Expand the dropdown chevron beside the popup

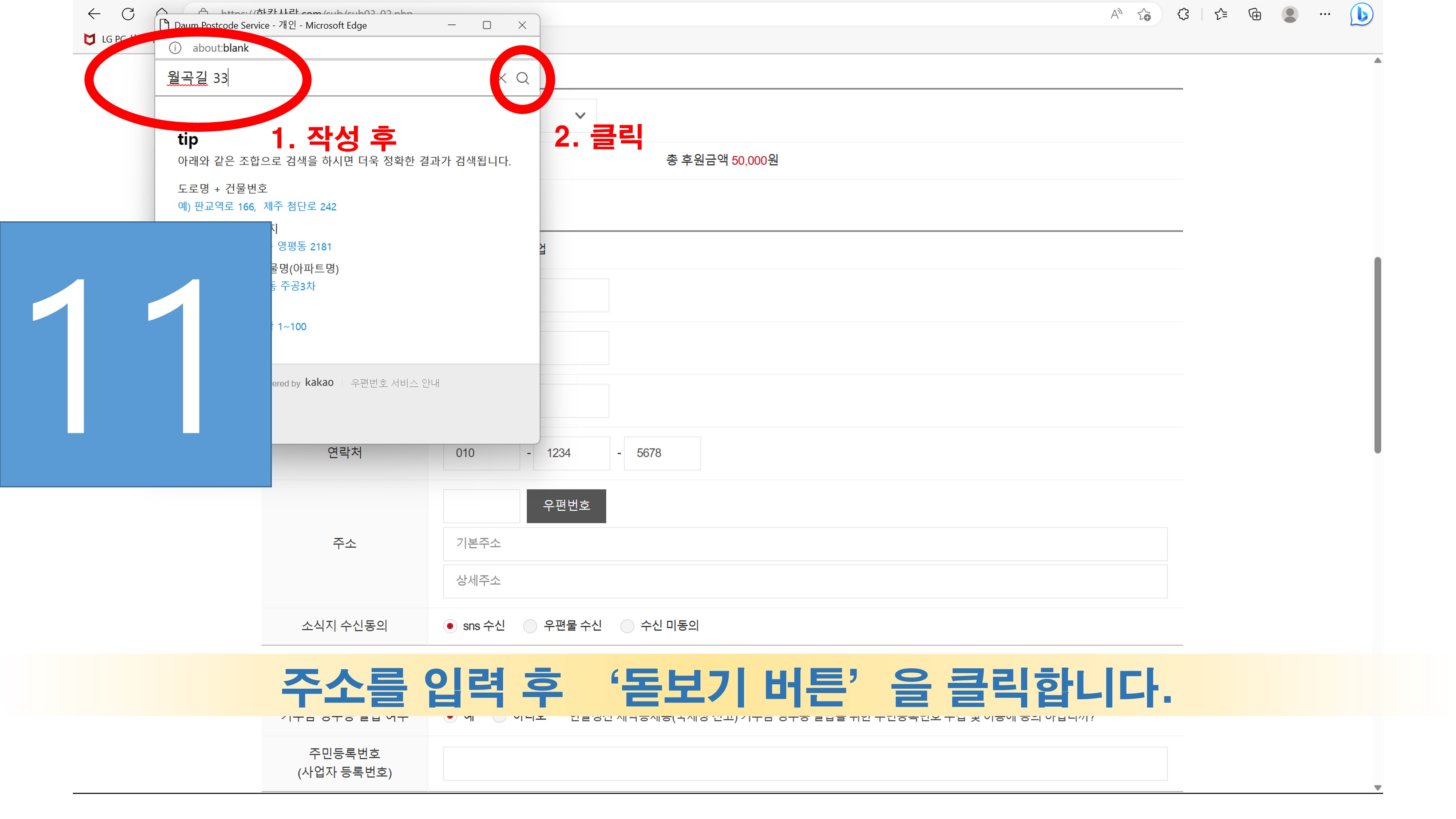[x=580, y=115]
